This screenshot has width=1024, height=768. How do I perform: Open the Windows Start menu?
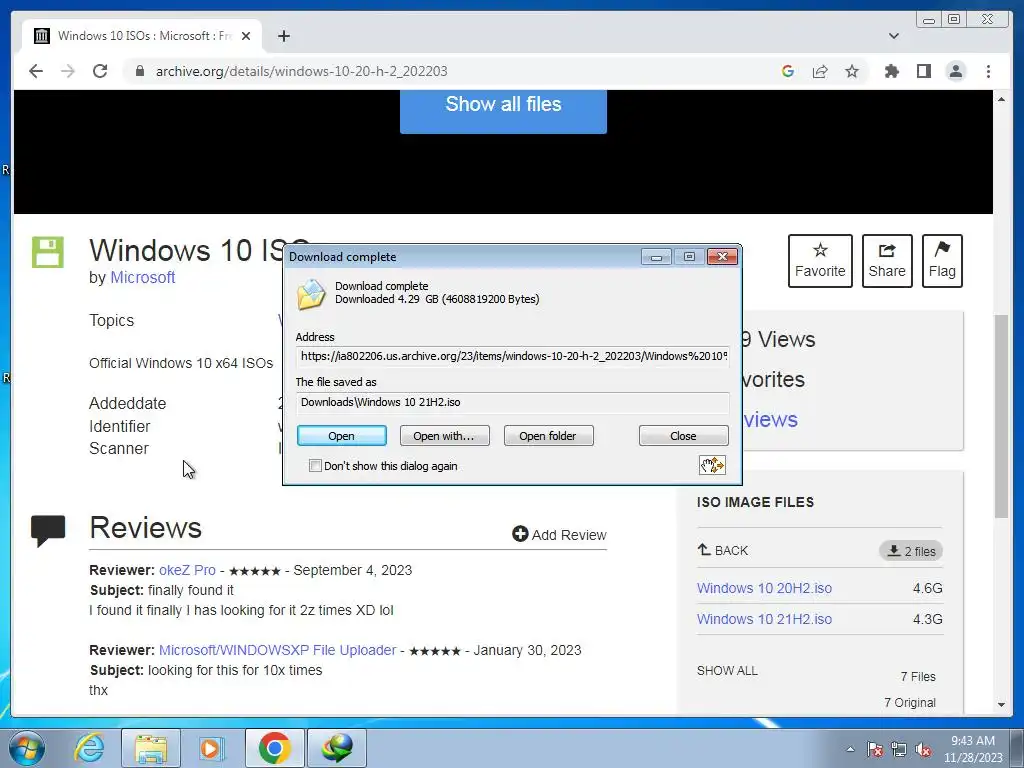point(27,748)
